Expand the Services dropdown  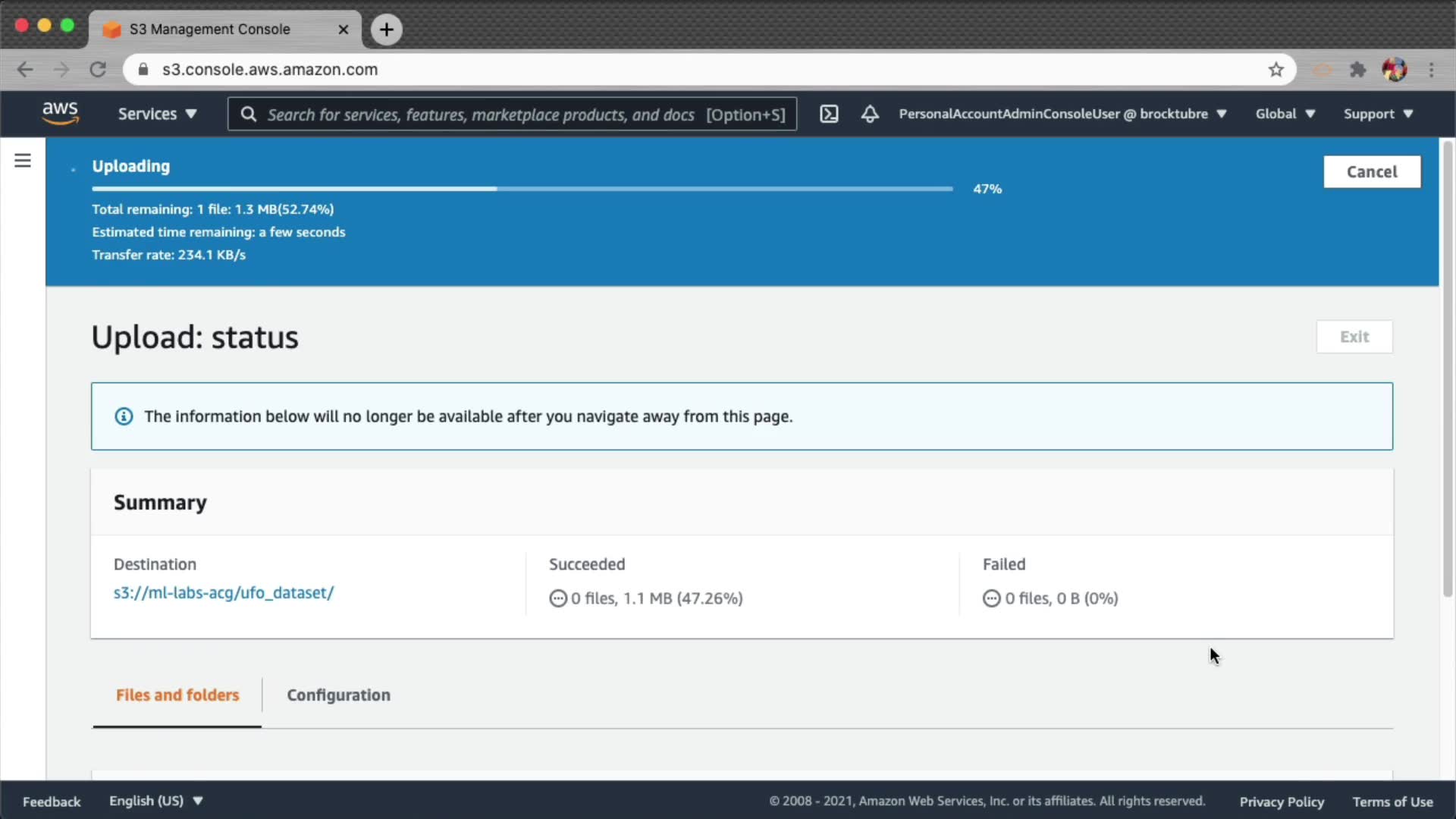[157, 114]
